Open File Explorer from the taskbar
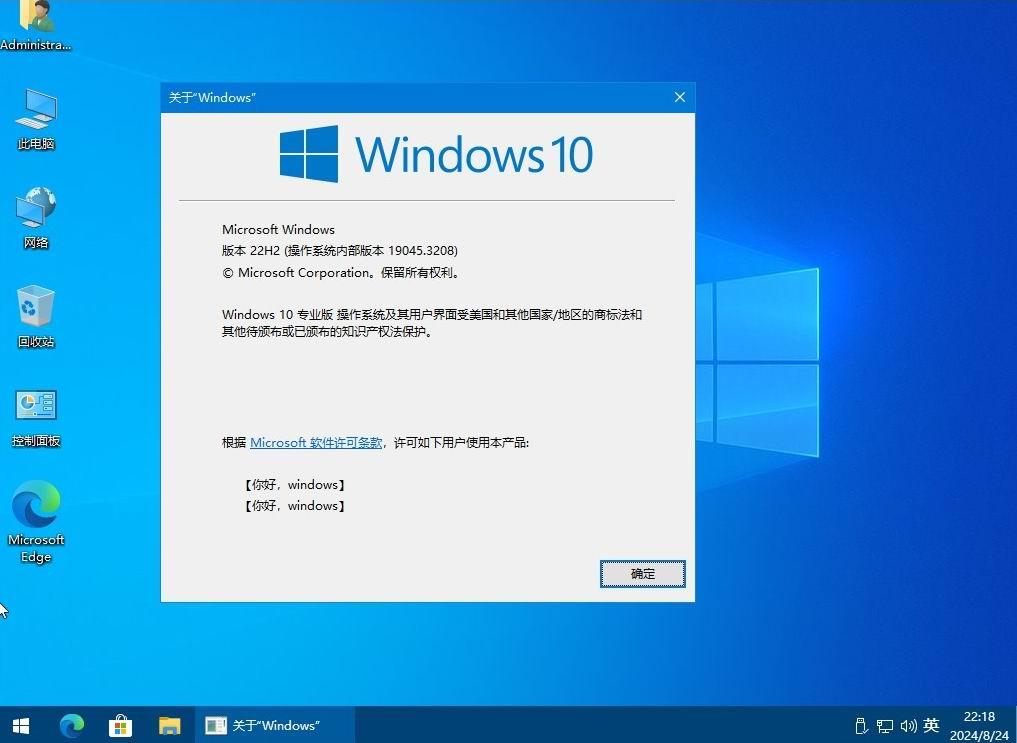1017x743 pixels. coord(170,725)
